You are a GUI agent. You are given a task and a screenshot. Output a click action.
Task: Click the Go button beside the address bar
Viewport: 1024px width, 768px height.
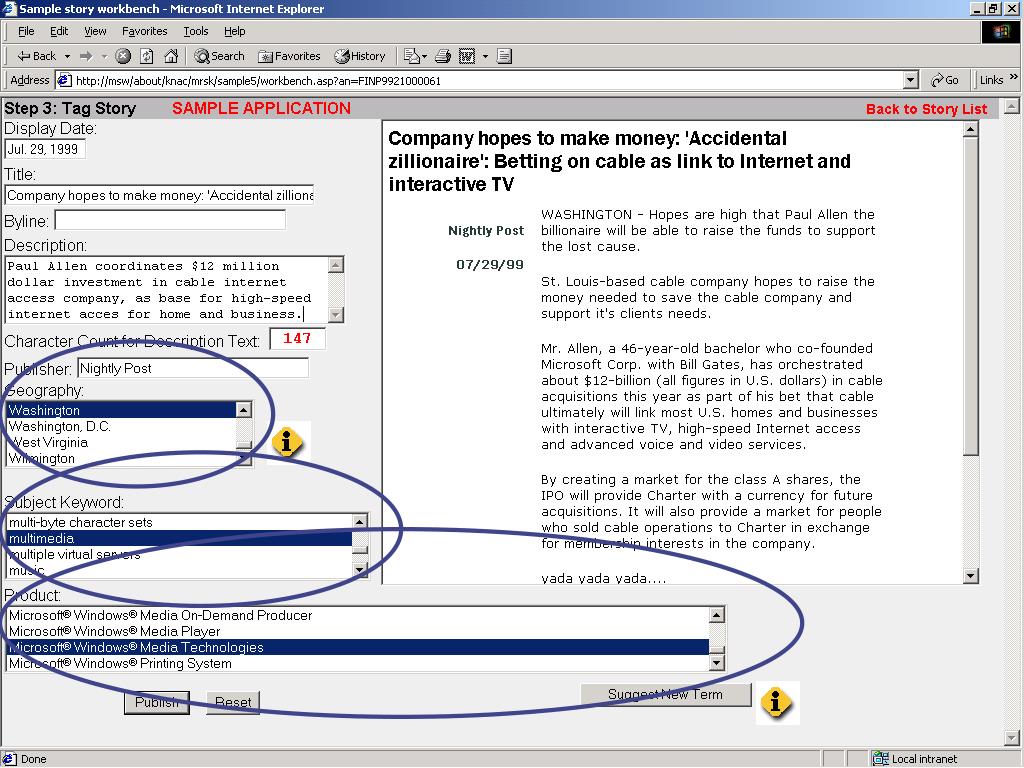[x=945, y=80]
